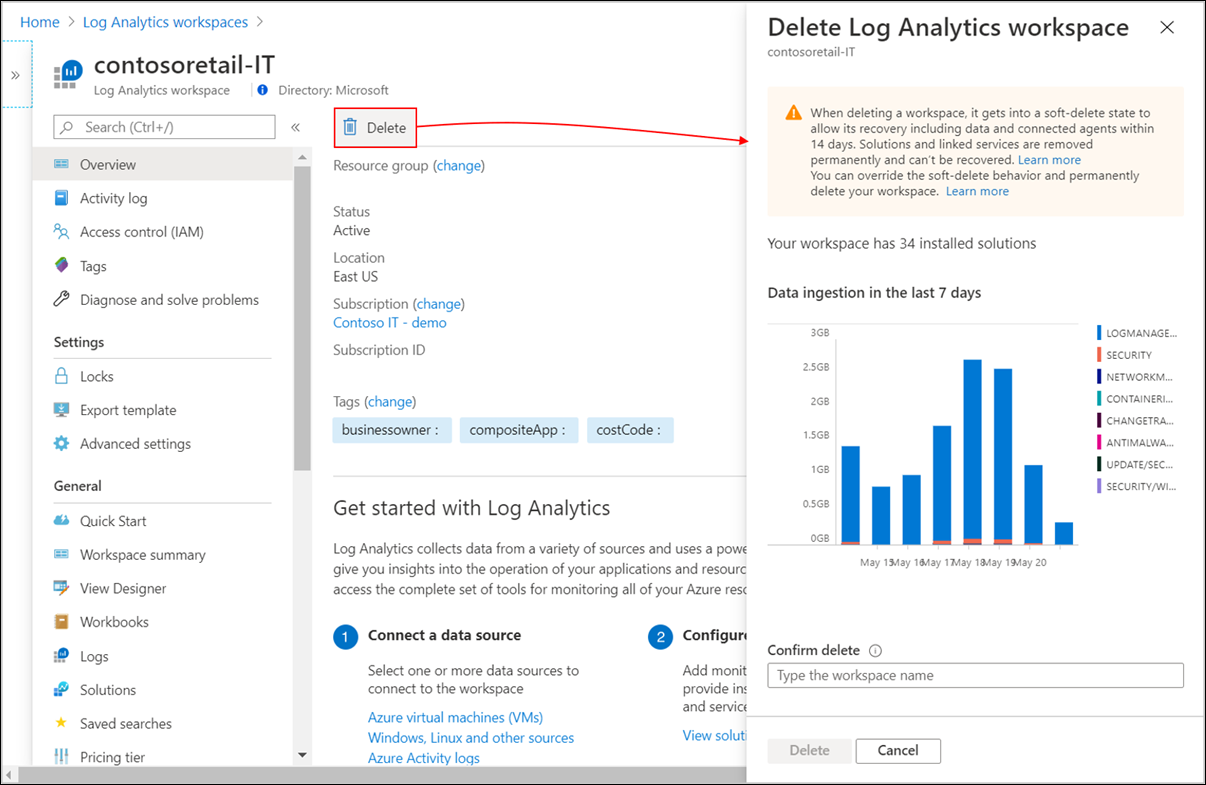Image resolution: width=1206 pixels, height=785 pixels.
Task: Click the sidebar scroll down arrow
Action: tap(303, 755)
